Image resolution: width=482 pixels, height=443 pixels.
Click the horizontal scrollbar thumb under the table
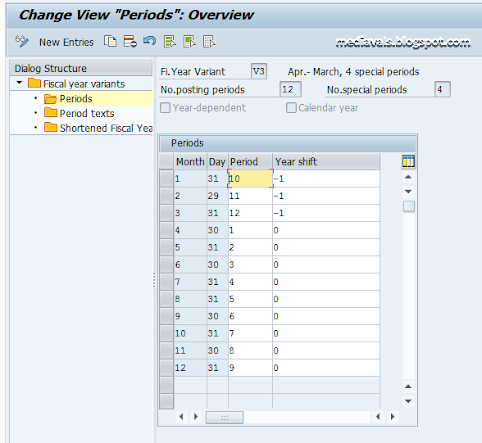pyautogui.click(x=225, y=417)
